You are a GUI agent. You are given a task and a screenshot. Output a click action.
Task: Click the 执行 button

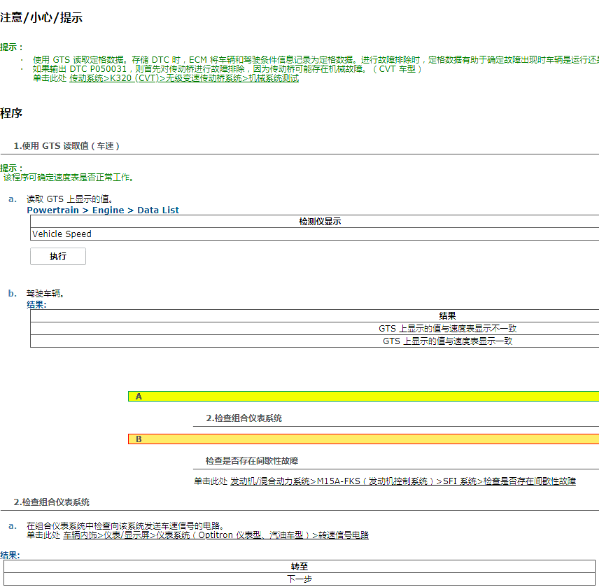(x=58, y=256)
